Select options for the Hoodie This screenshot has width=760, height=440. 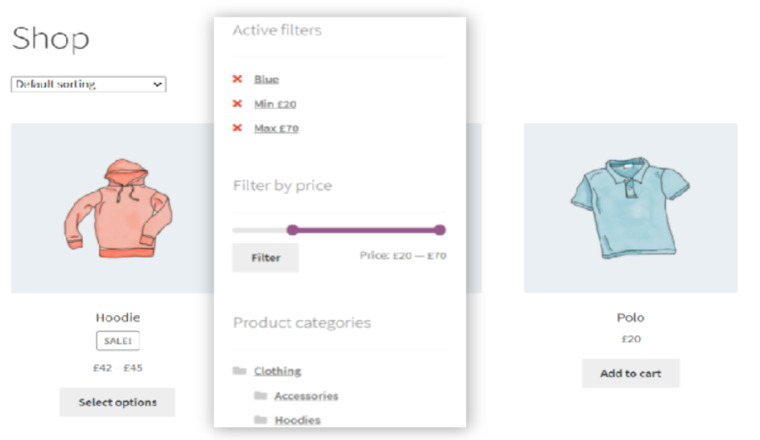point(117,402)
